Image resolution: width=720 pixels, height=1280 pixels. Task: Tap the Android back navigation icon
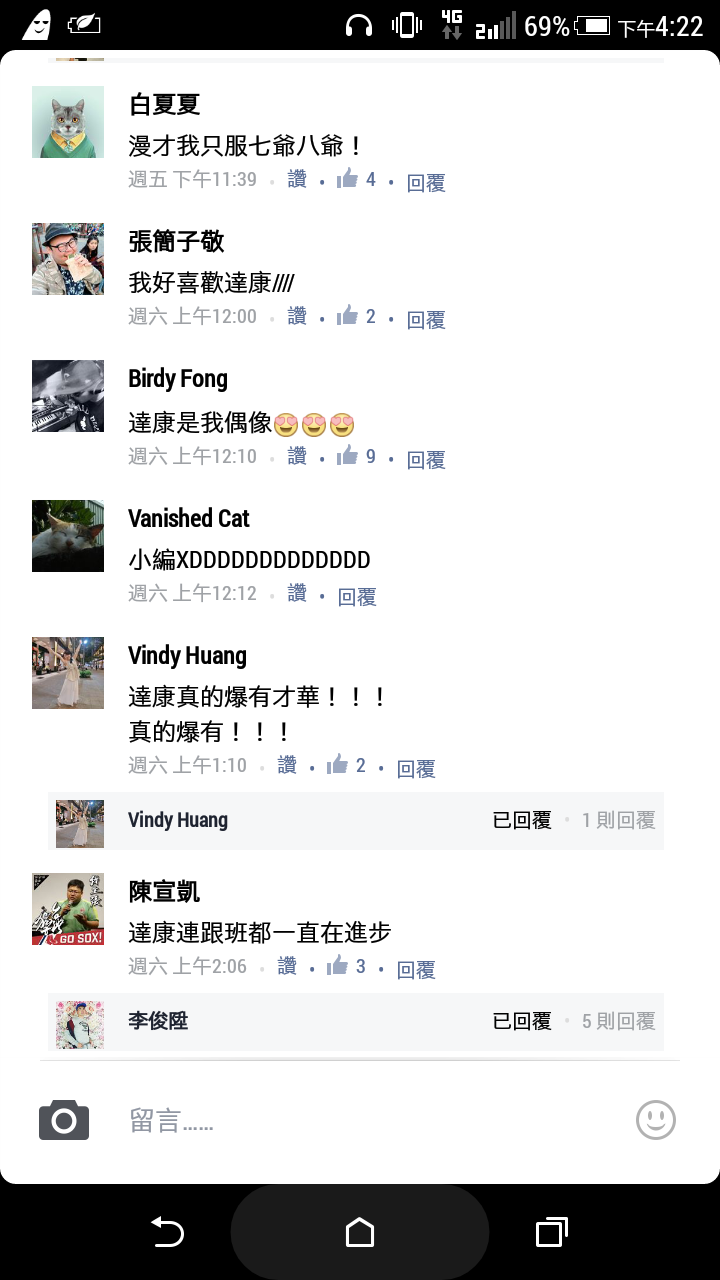click(x=167, y=1232)
